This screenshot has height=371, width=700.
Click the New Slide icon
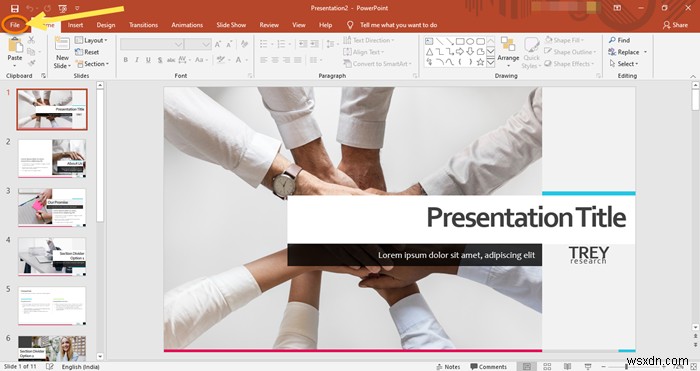click(62, 45)
